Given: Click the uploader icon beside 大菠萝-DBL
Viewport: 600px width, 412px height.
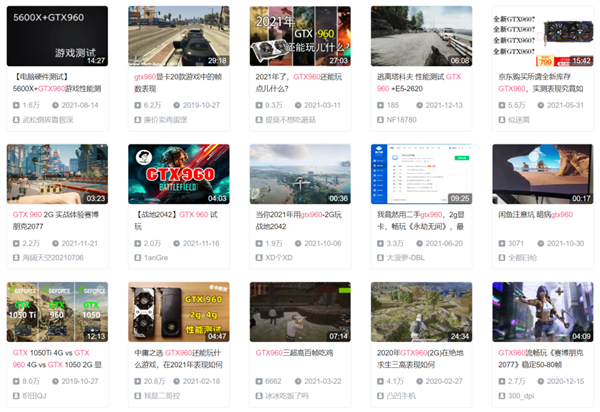Looking at the screenshot, I should tap(380, 258).
